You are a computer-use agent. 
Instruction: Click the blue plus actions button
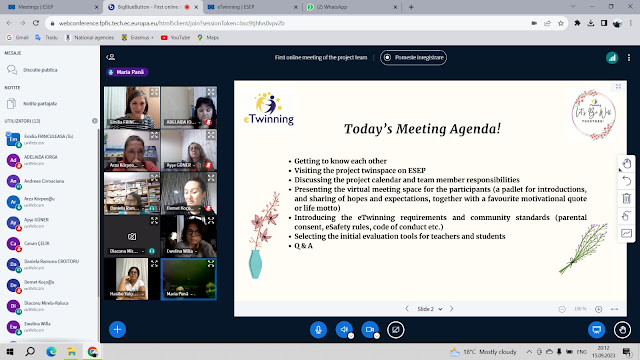117,329
